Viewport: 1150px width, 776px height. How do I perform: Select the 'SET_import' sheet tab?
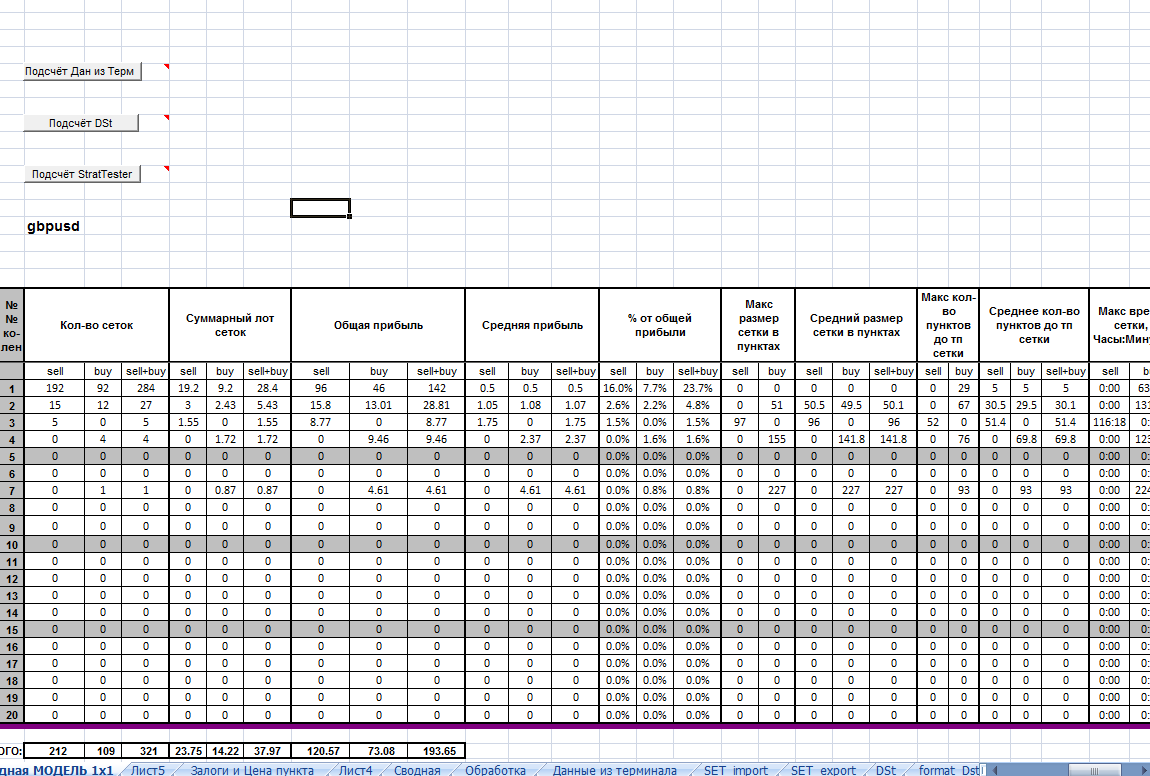point(736,769)
